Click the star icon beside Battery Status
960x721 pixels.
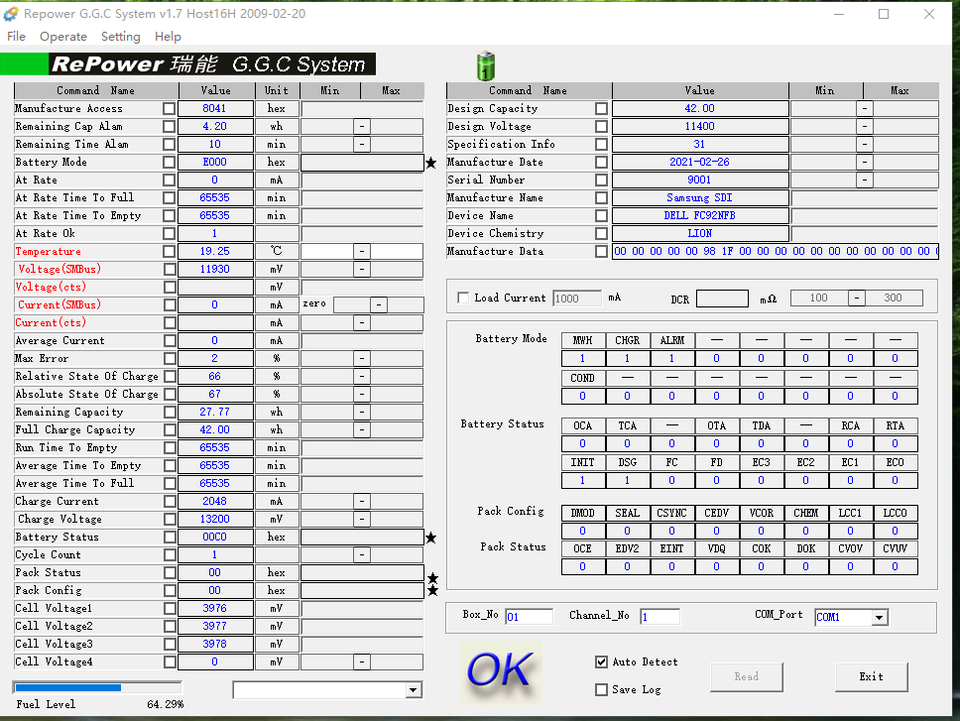[431, 537]
